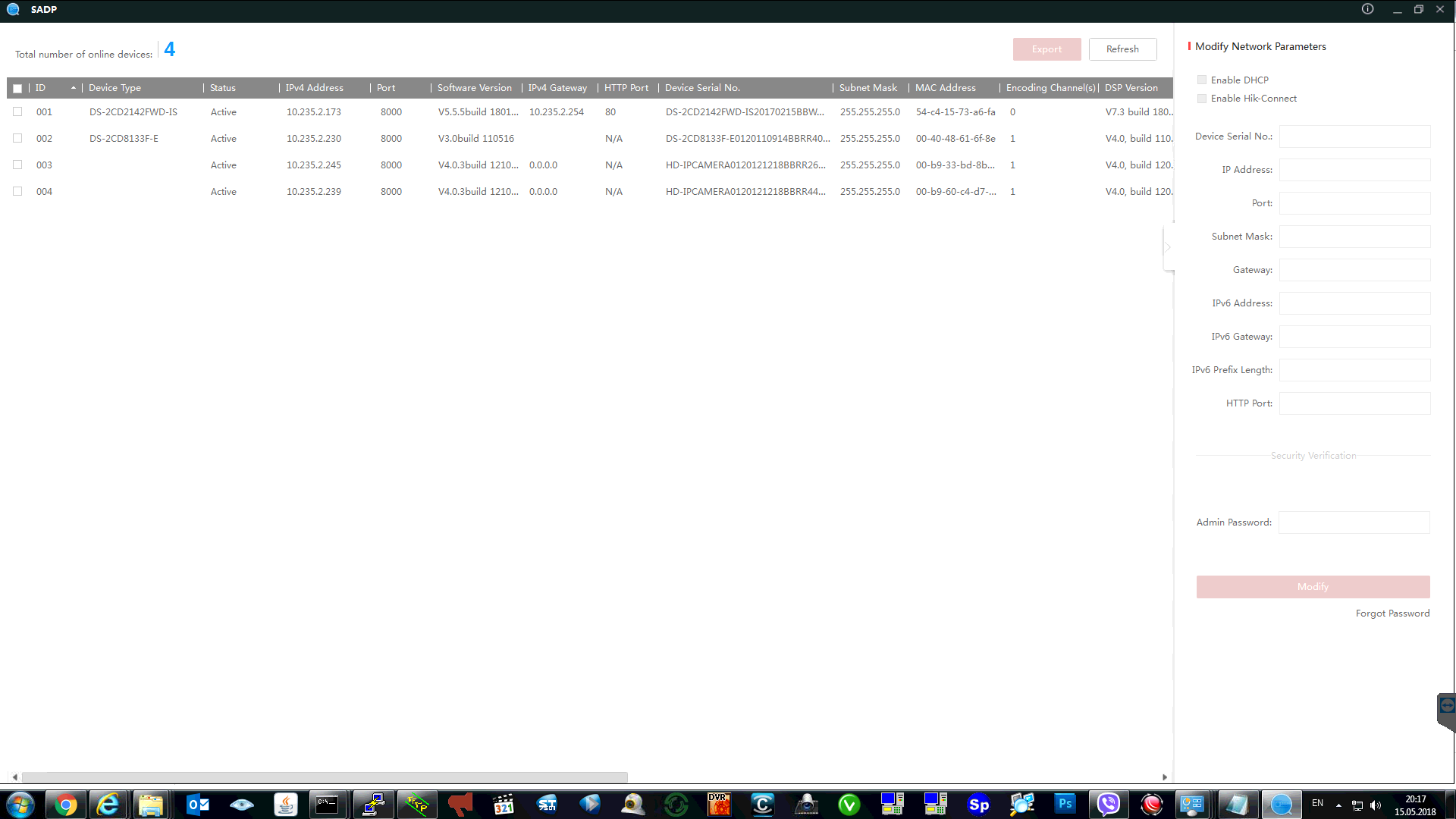Click the Refresh button

pyautogui.click(x=1122, y=49)
